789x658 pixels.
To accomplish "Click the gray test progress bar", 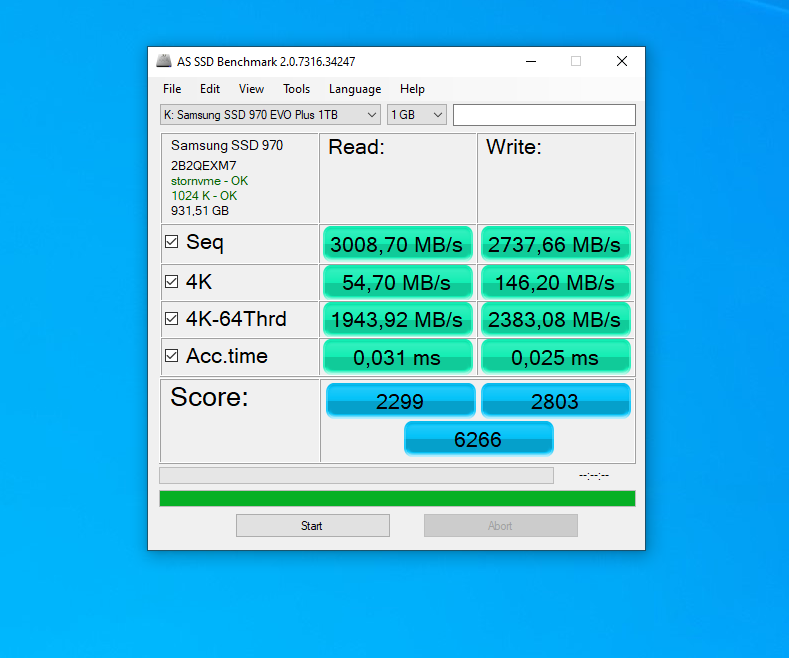I will [356, 475].
